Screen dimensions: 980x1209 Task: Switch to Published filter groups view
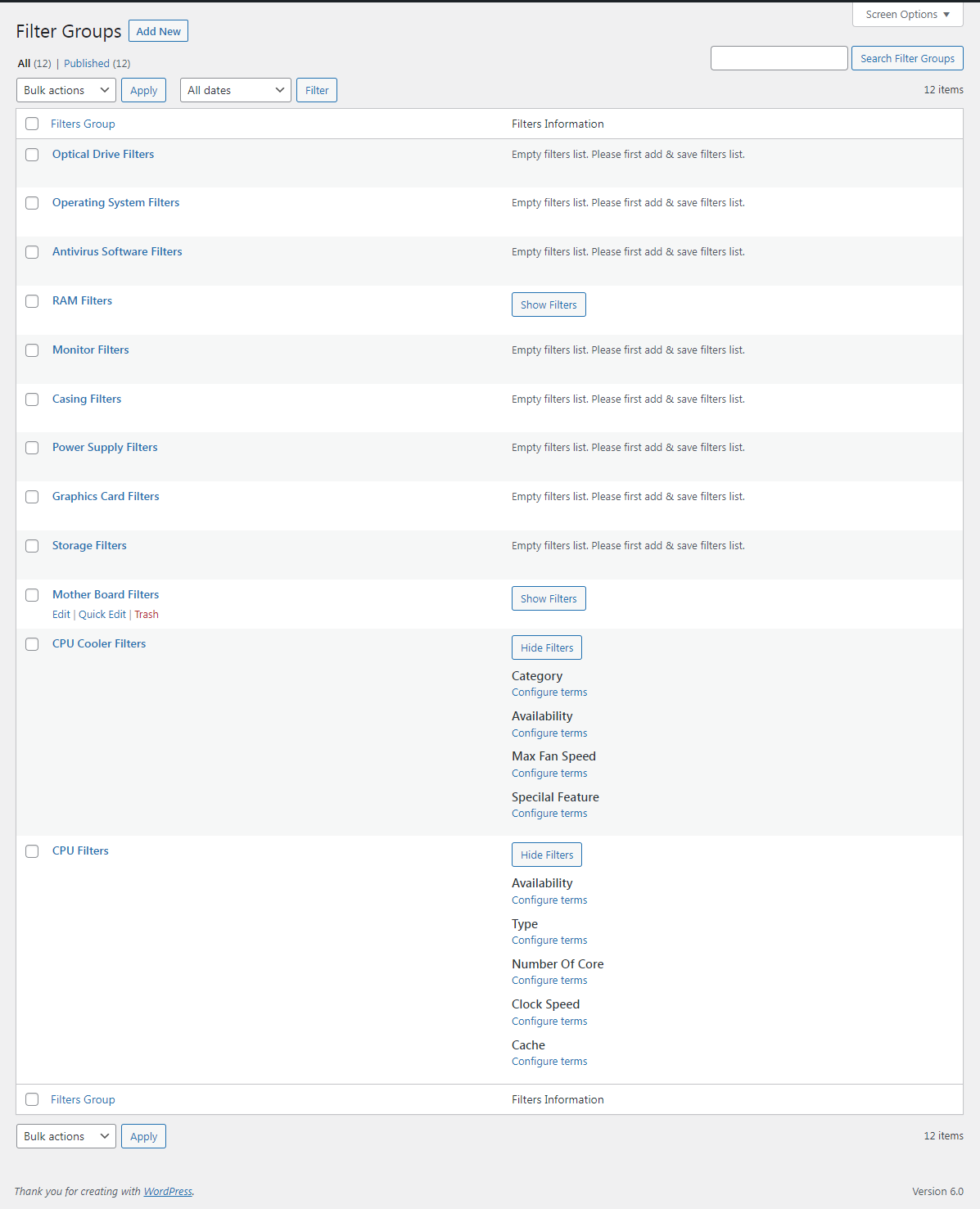pyautogui.click(x=97, y=63)
